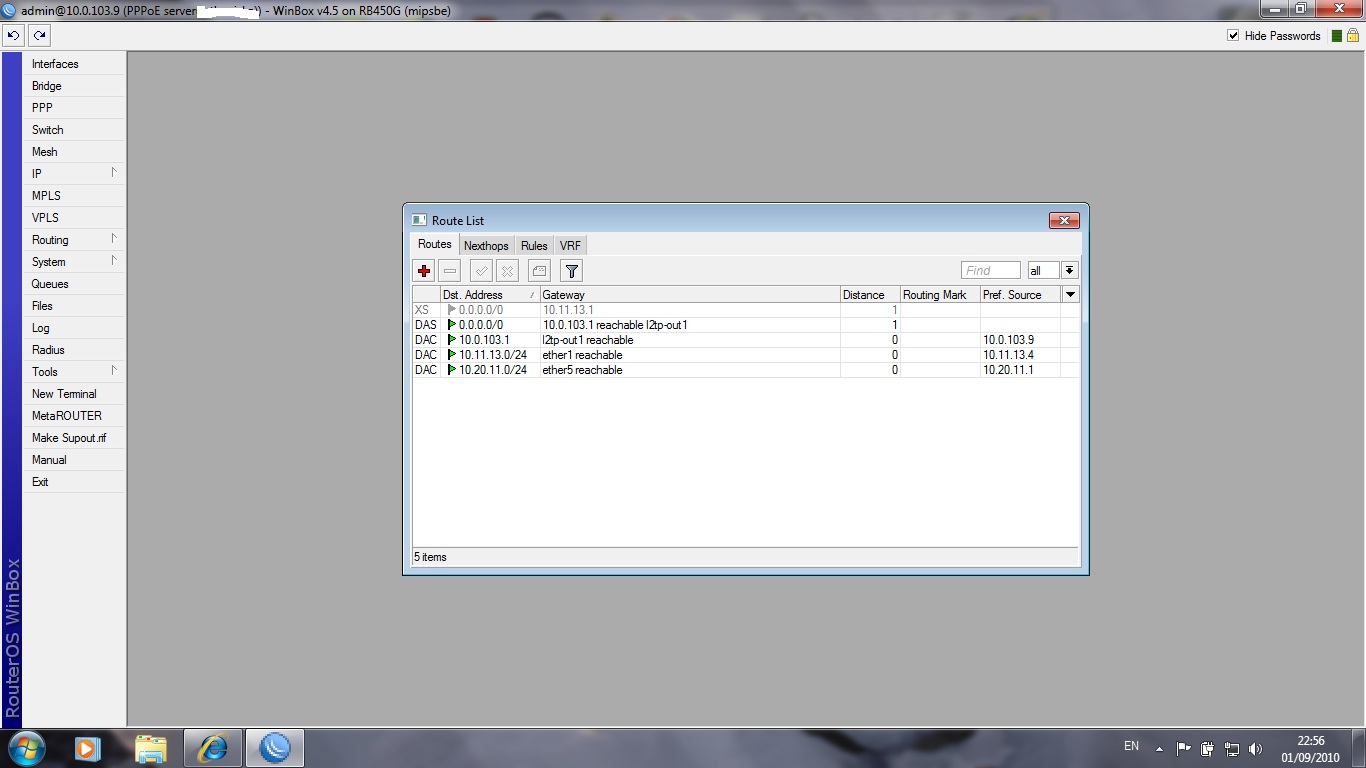This screenshot has height=768, width=1366.
Task: Show hidden tray icons
Action: 1159,749
